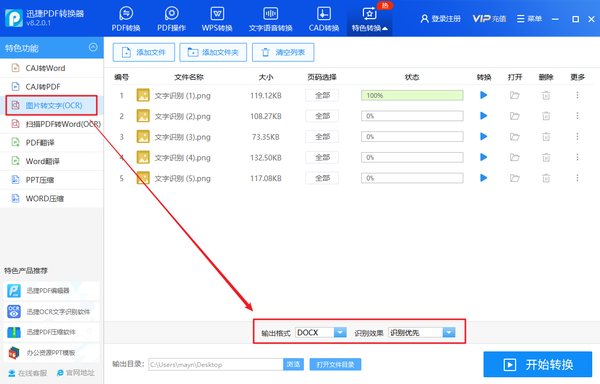Screen dimensions: 600x384
Task: Click the VIP充值 link
Action: point(489,19)
